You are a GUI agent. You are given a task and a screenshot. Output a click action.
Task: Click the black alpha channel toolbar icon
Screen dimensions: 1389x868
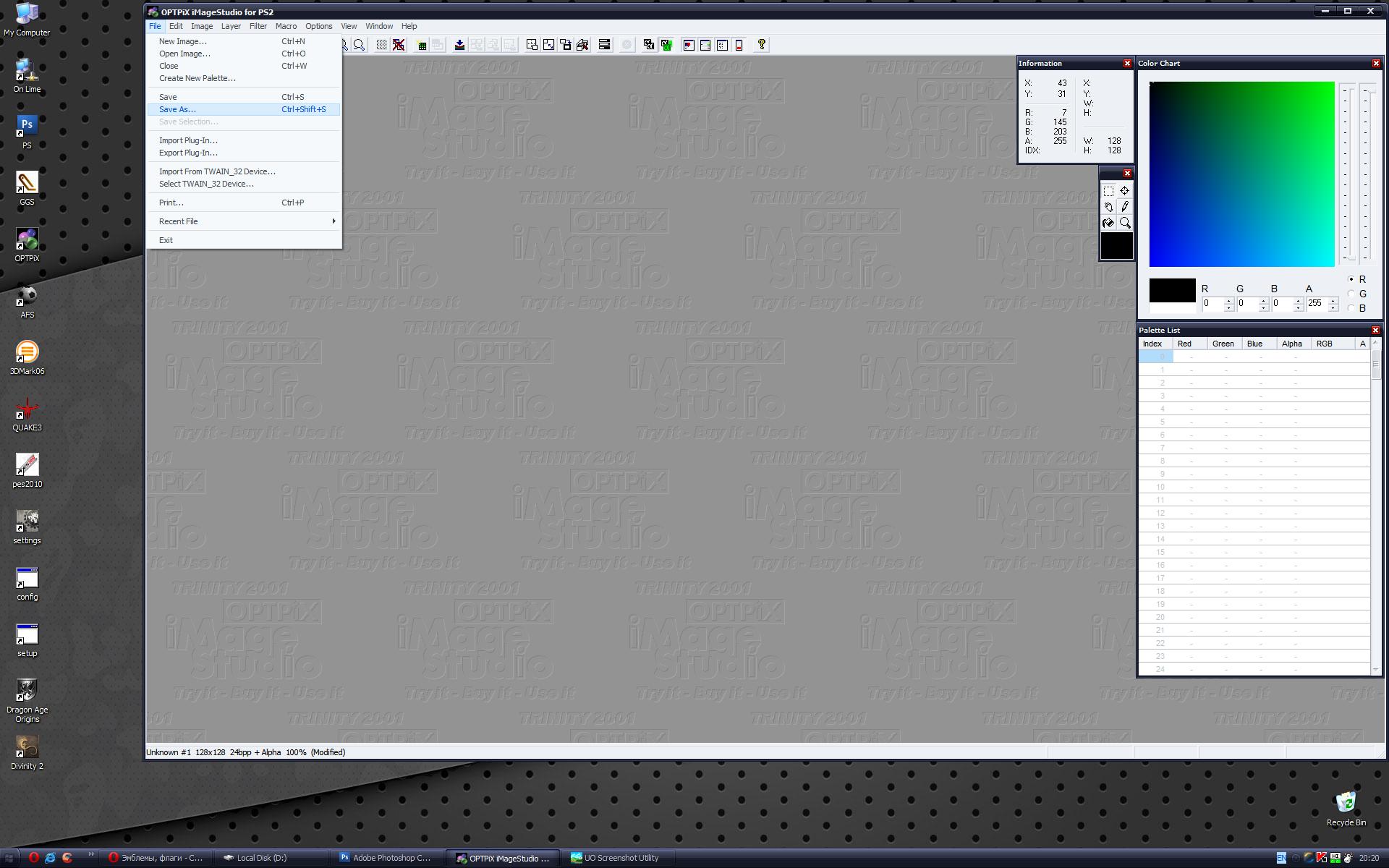(x=649, y=45)
